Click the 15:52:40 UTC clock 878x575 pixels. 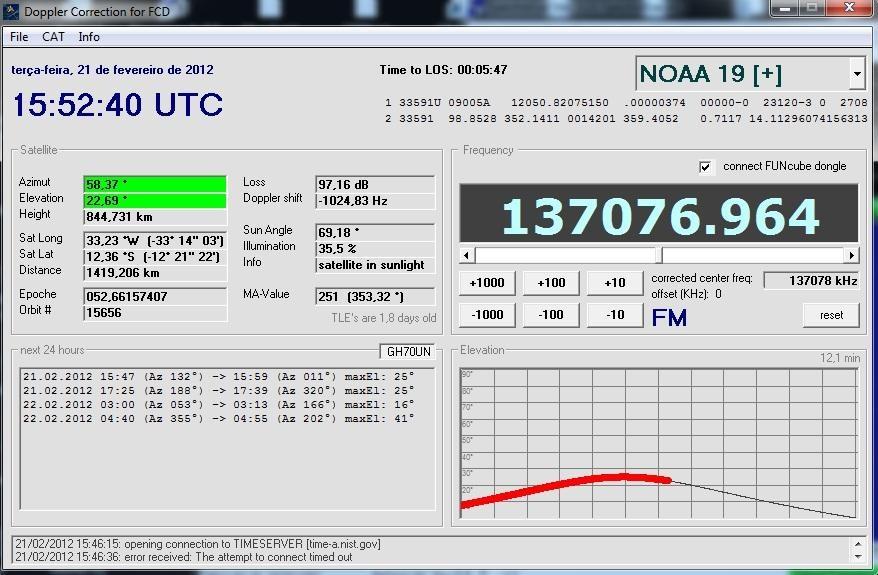click(x=118, y=105)
